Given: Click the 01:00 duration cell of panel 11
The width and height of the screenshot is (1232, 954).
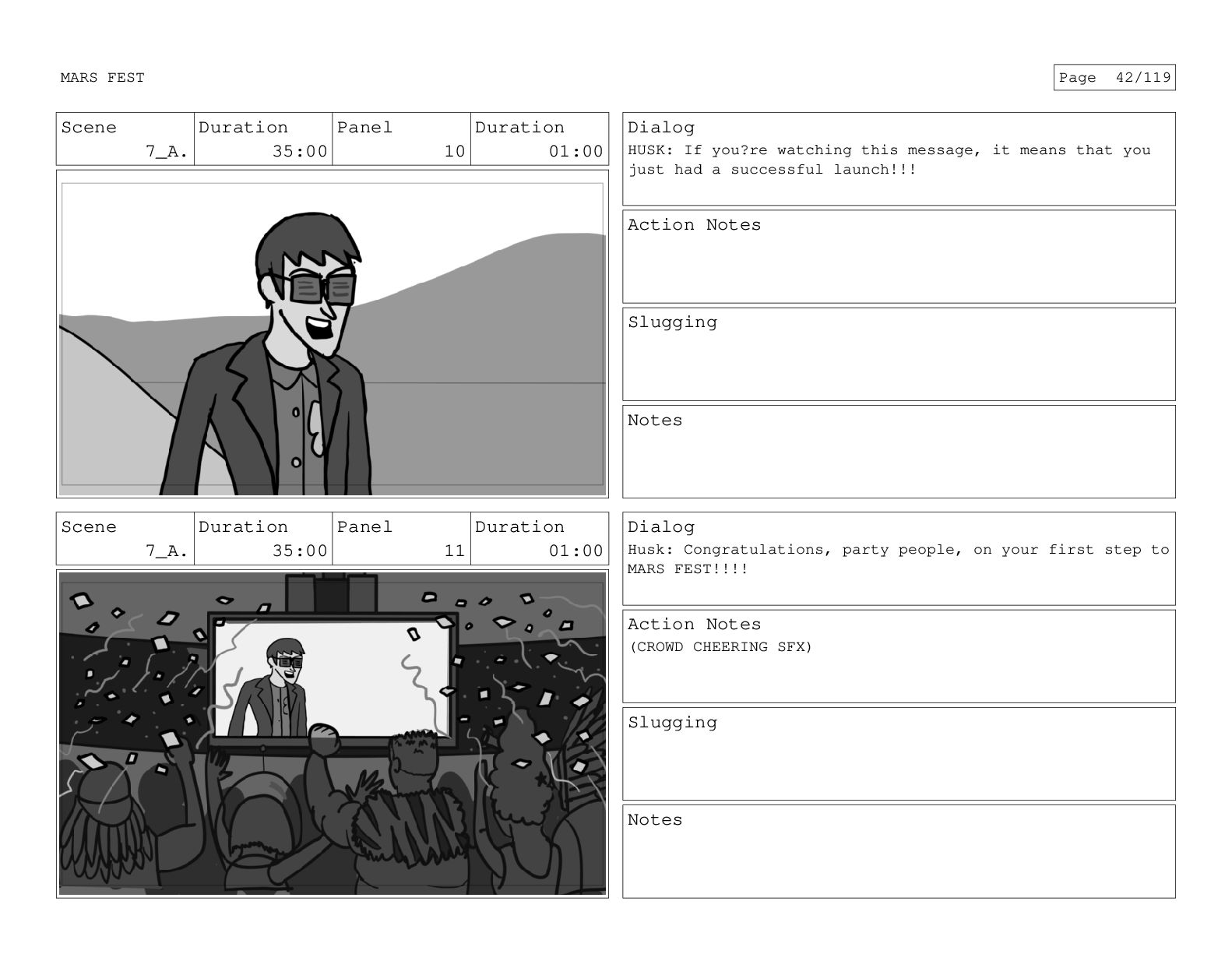Looking at the screenshot, I should click(x=540, y=539).
